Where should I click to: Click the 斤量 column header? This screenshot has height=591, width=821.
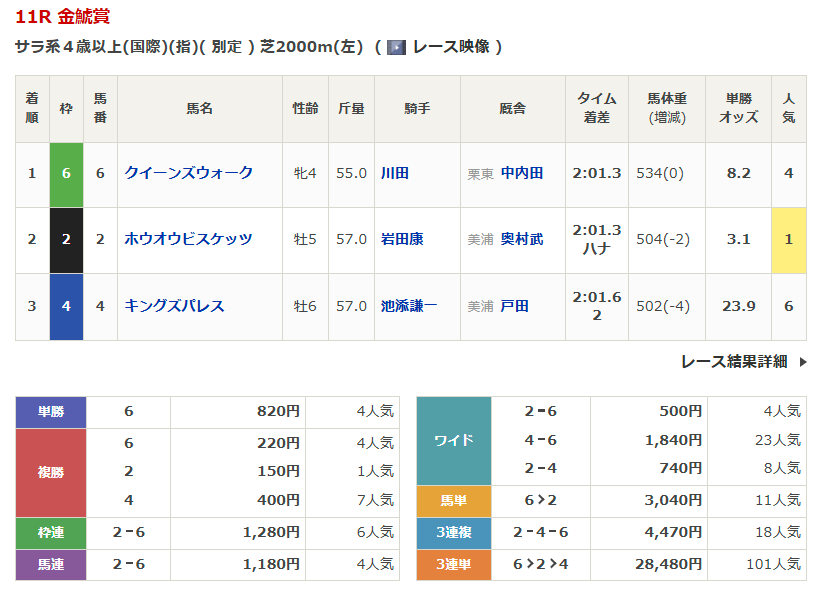351,108
